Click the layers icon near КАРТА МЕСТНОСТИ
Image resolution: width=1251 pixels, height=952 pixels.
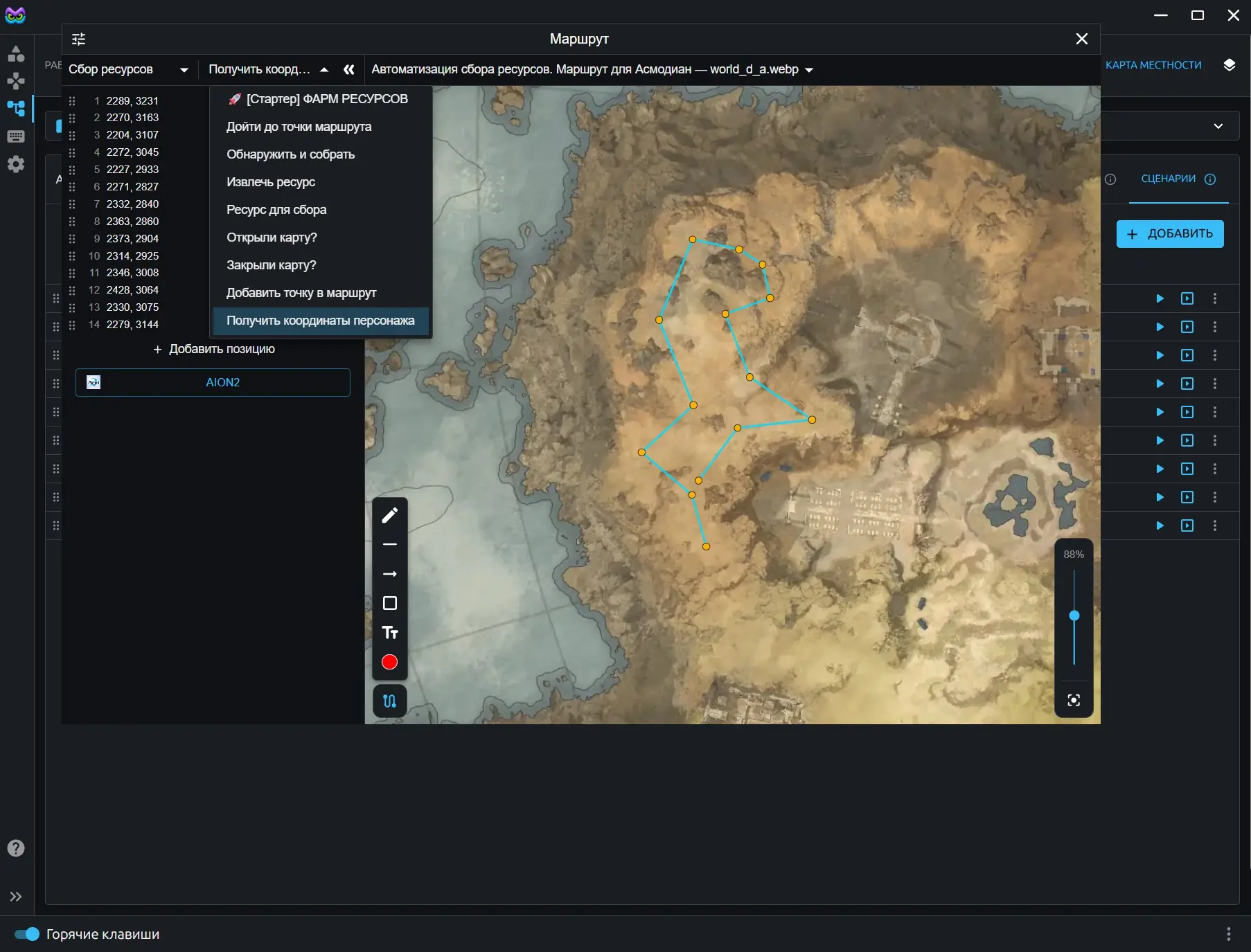(x=1230, y=65)
